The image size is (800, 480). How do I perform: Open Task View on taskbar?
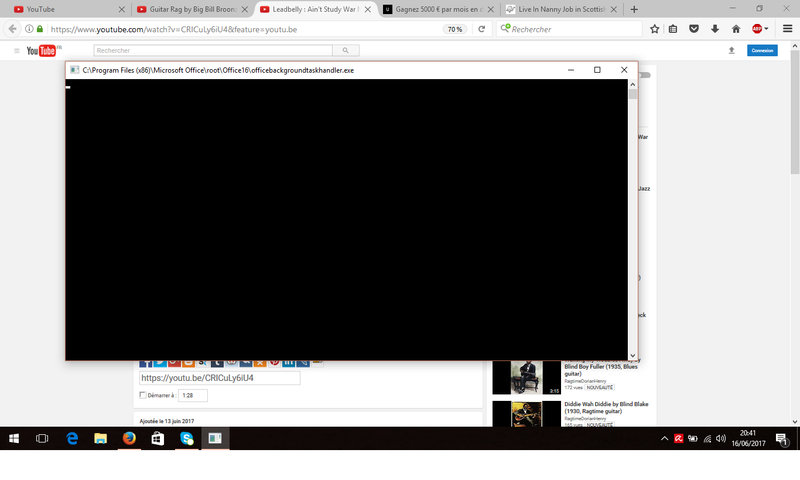[42, 438]
